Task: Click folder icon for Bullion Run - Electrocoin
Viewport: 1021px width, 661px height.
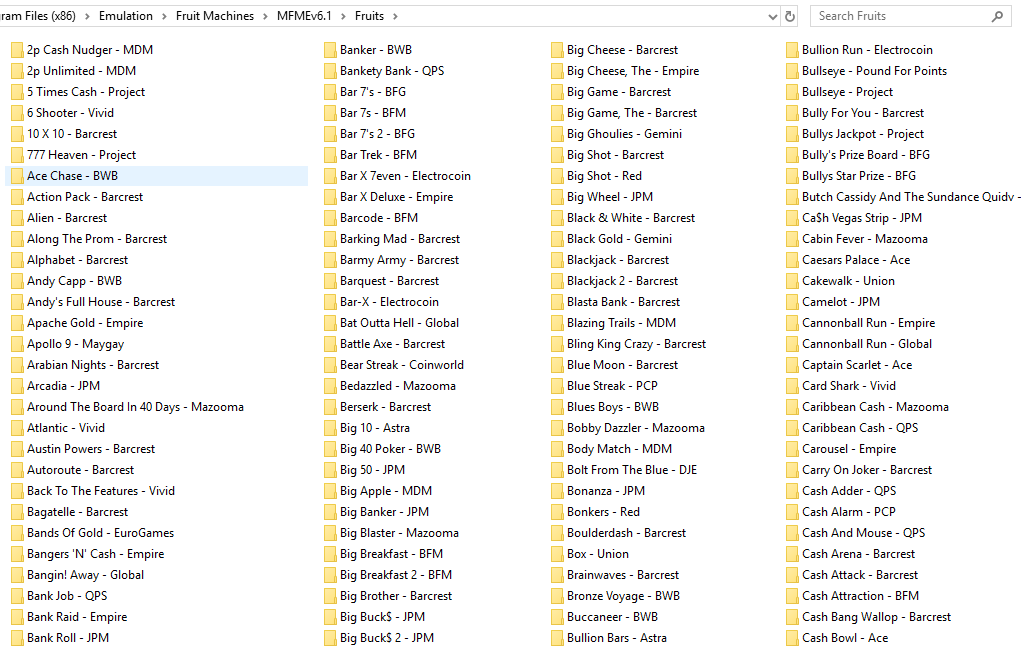Action: click(x=792, y=50)
